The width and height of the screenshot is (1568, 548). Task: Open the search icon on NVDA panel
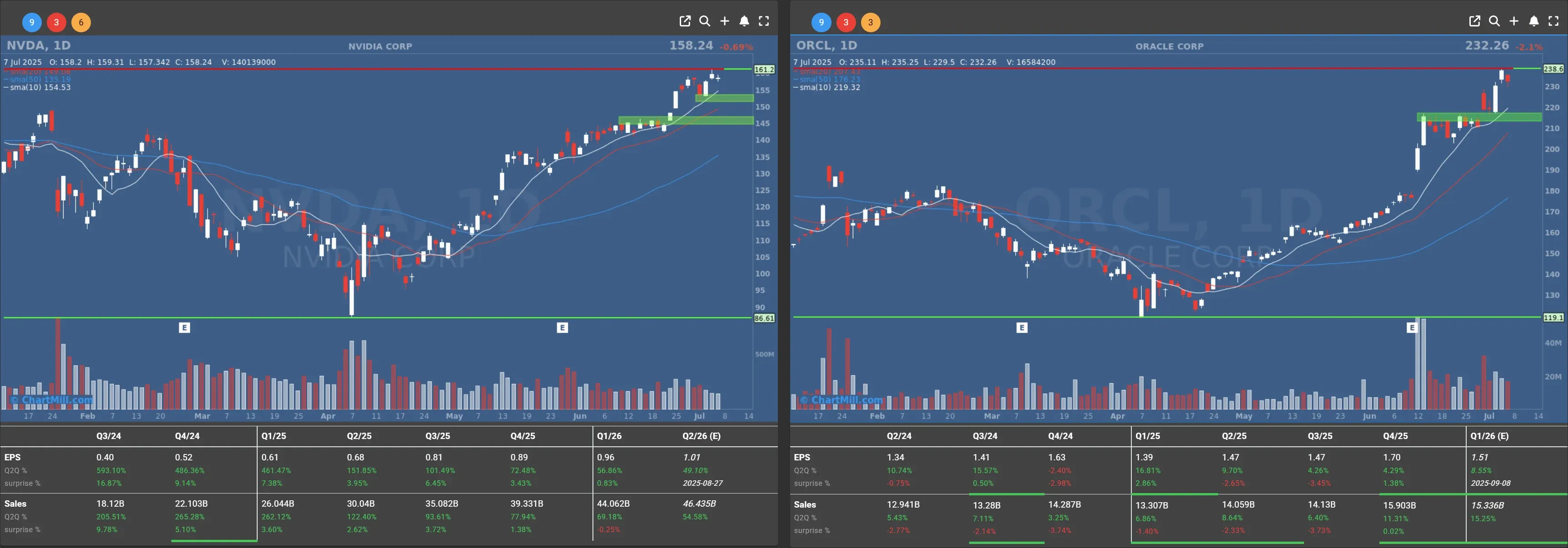[705, 21]
